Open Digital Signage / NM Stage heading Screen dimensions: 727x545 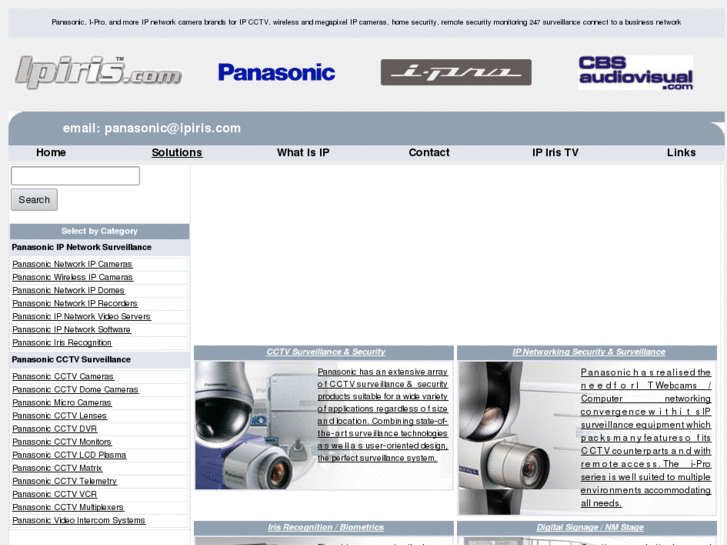(590, 527)
